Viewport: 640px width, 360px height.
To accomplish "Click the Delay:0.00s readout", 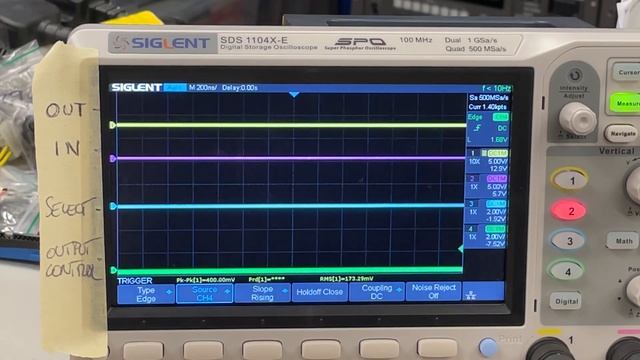I will point(240,87).
